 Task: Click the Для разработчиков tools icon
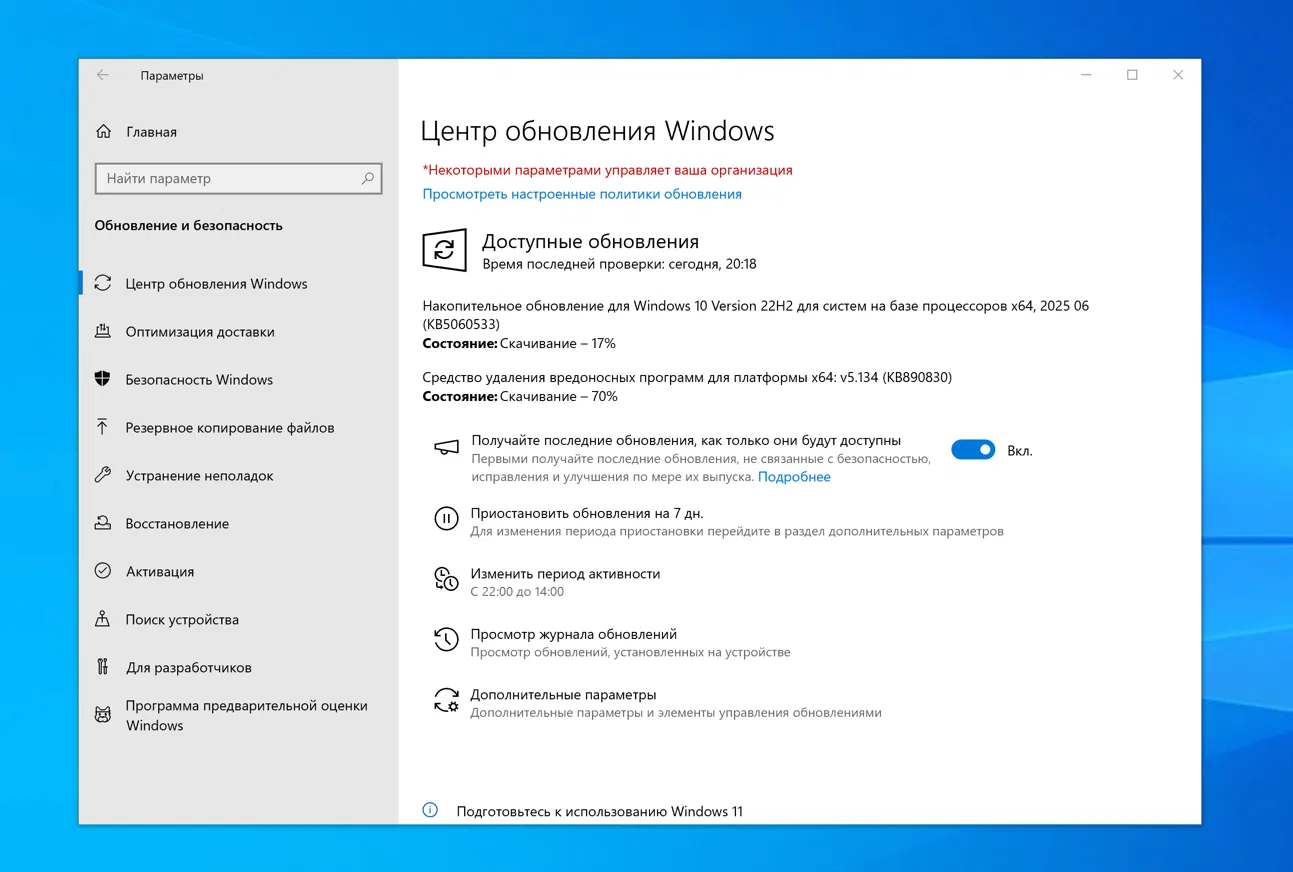tap(103, 667)
